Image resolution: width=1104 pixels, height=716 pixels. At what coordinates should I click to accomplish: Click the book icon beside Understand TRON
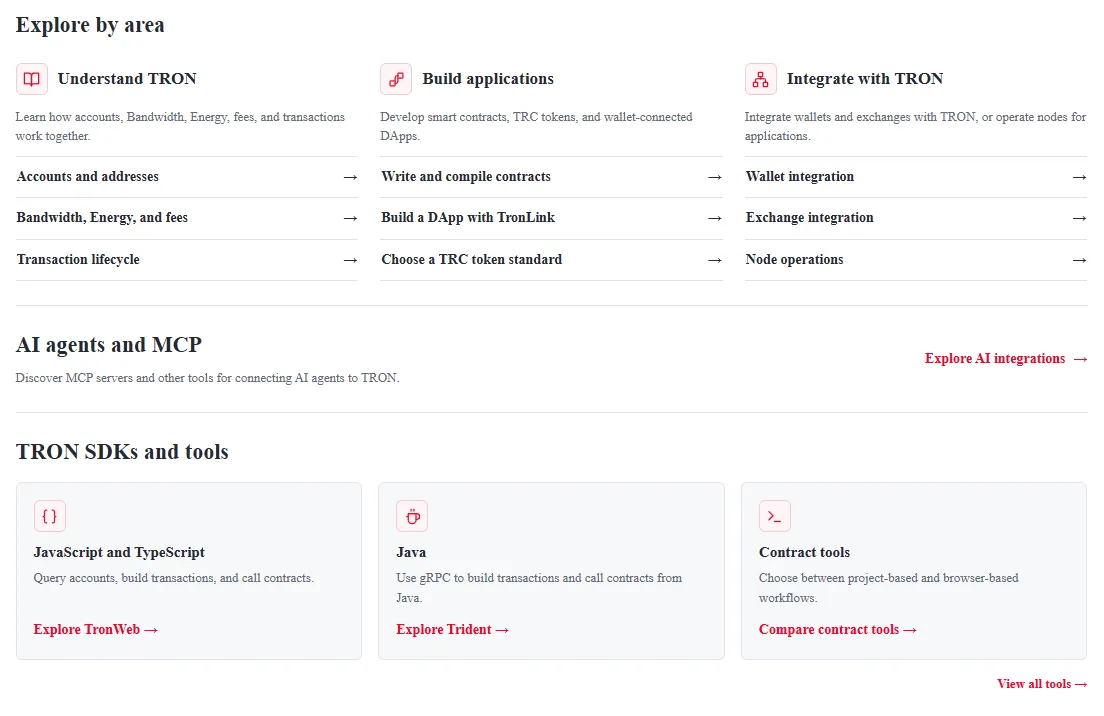click(32, 79)
